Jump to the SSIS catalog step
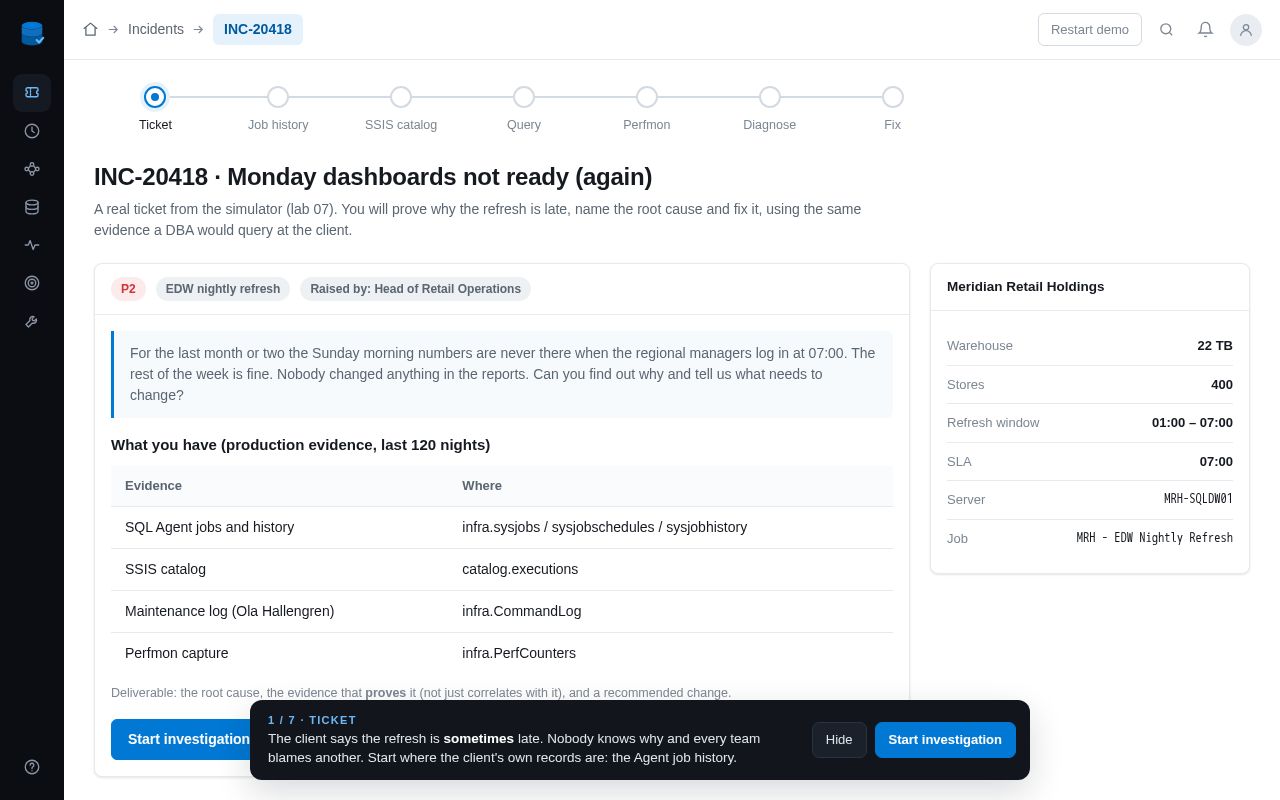 pos(401,97)
